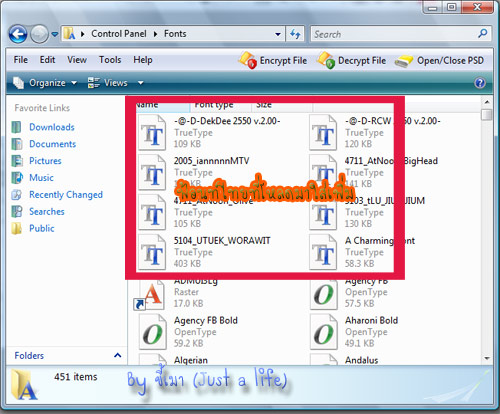
Task: Go back with the Back arrow button
Action: (18, 34)
